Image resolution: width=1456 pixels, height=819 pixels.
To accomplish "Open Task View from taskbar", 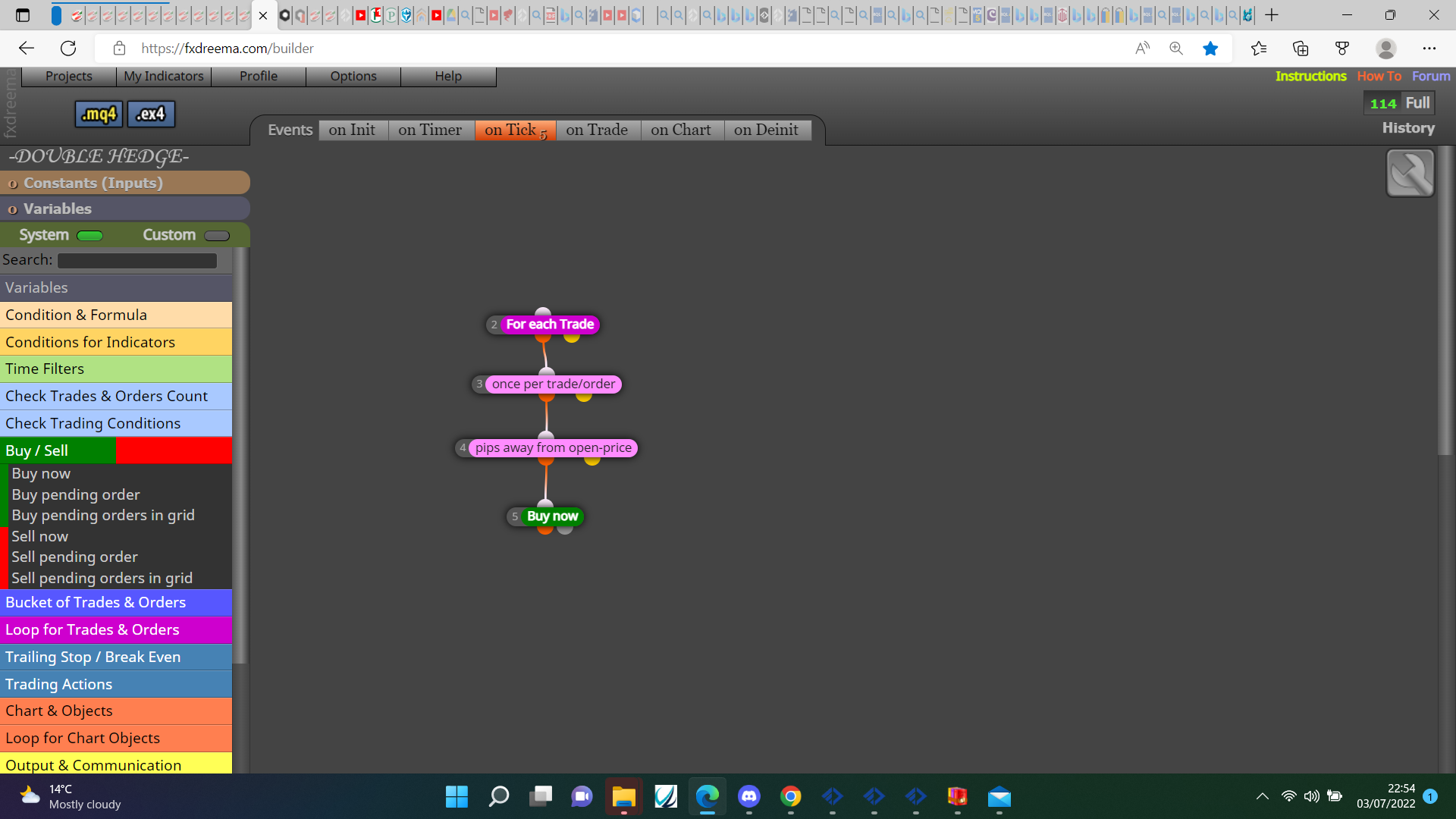I will tap(541, 796).
